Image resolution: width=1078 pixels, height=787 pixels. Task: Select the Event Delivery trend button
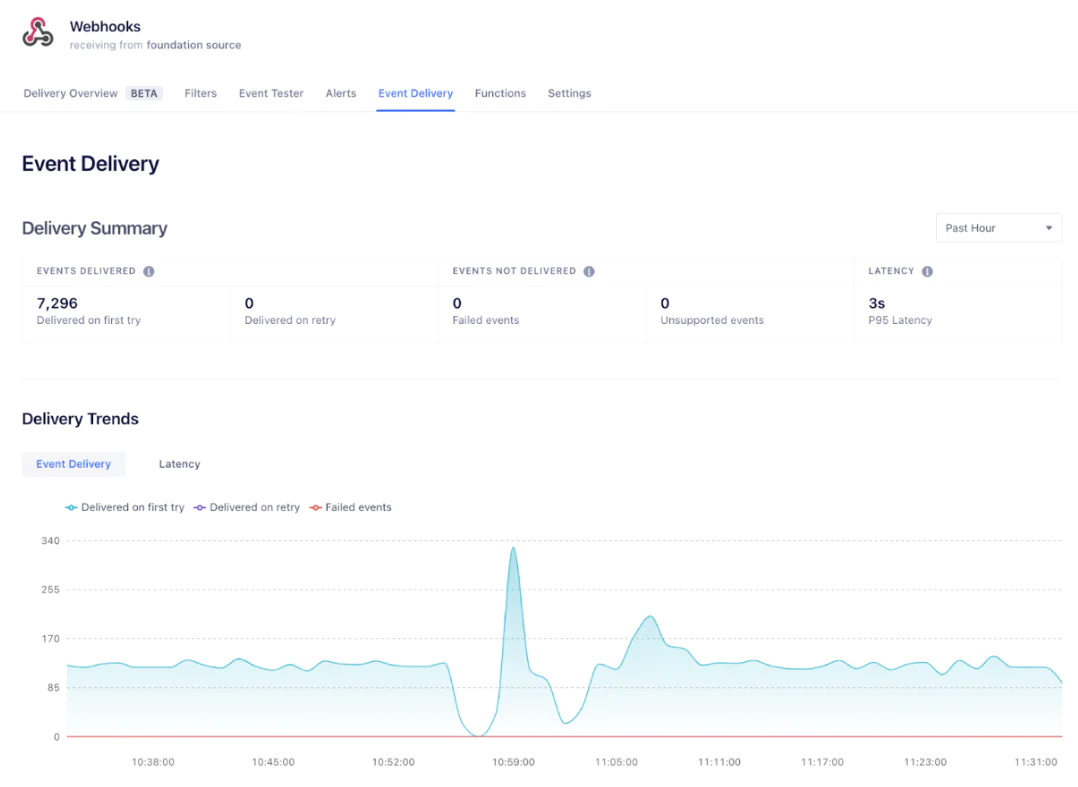tap(73, 464)
